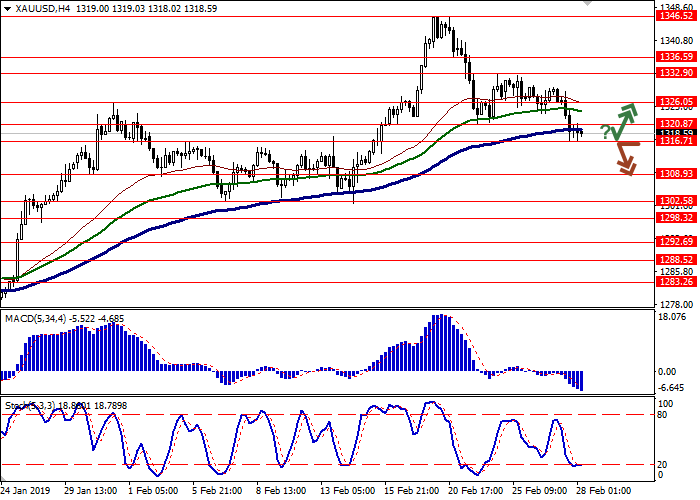Click the green question mark on the chart
This screenshot has height=500, width=700.
pos(605,132)
